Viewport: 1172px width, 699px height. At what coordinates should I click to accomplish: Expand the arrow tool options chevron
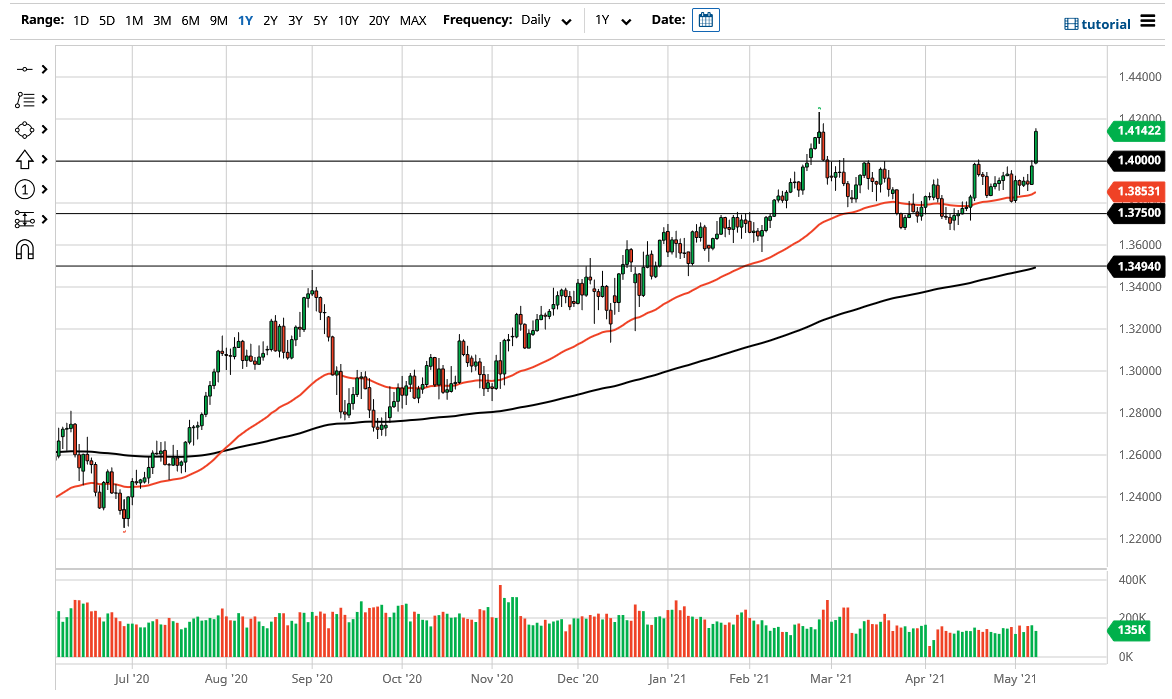[x=45, y=159]
